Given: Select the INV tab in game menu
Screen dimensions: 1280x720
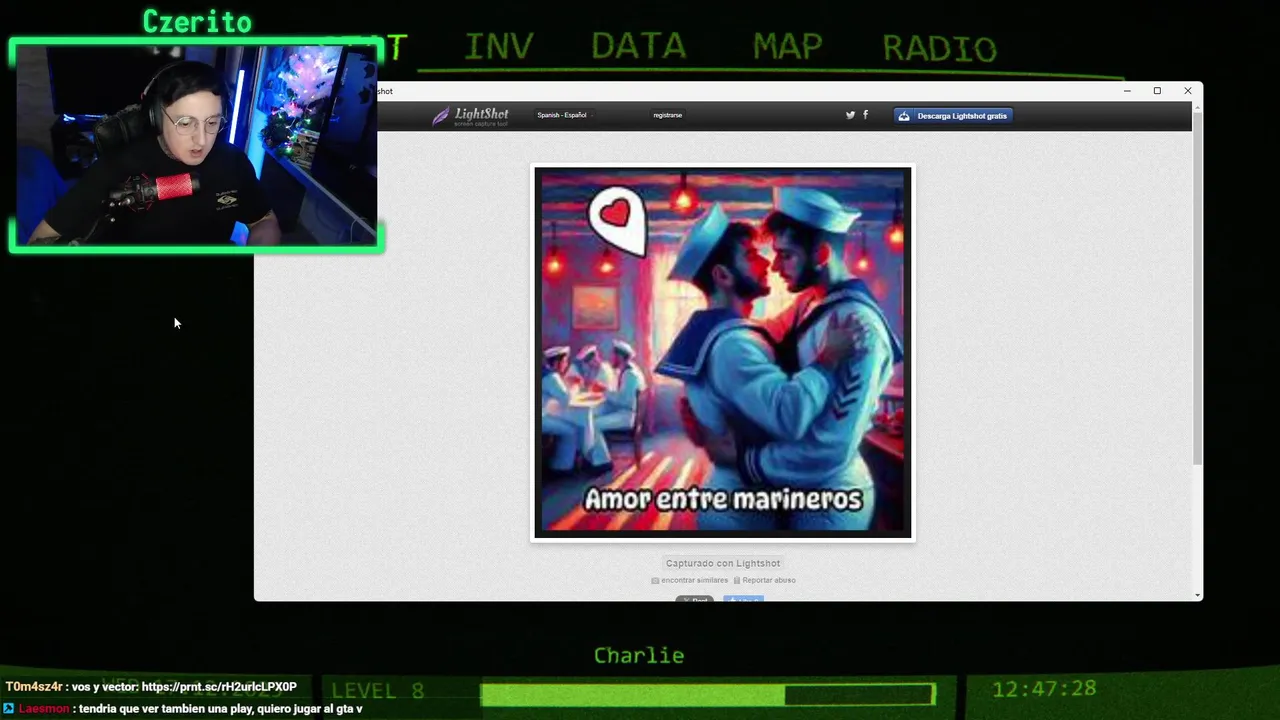Looking at the screenshot, I should tap(498, 46).
